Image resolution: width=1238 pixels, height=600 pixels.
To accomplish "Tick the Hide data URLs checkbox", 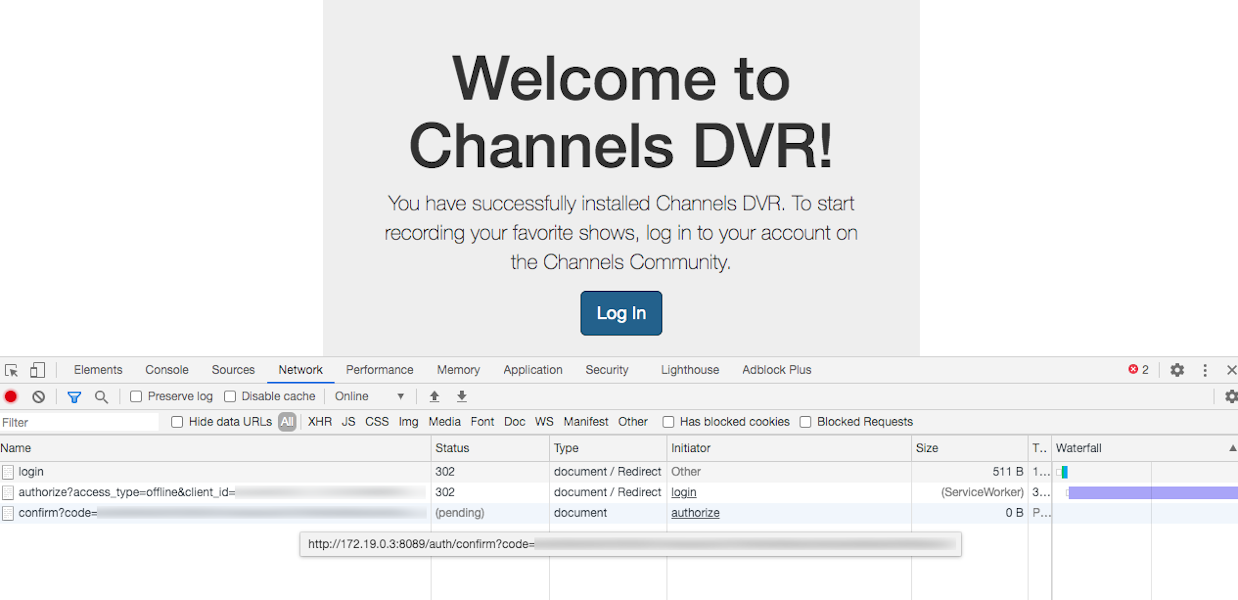I will point(177,422).
